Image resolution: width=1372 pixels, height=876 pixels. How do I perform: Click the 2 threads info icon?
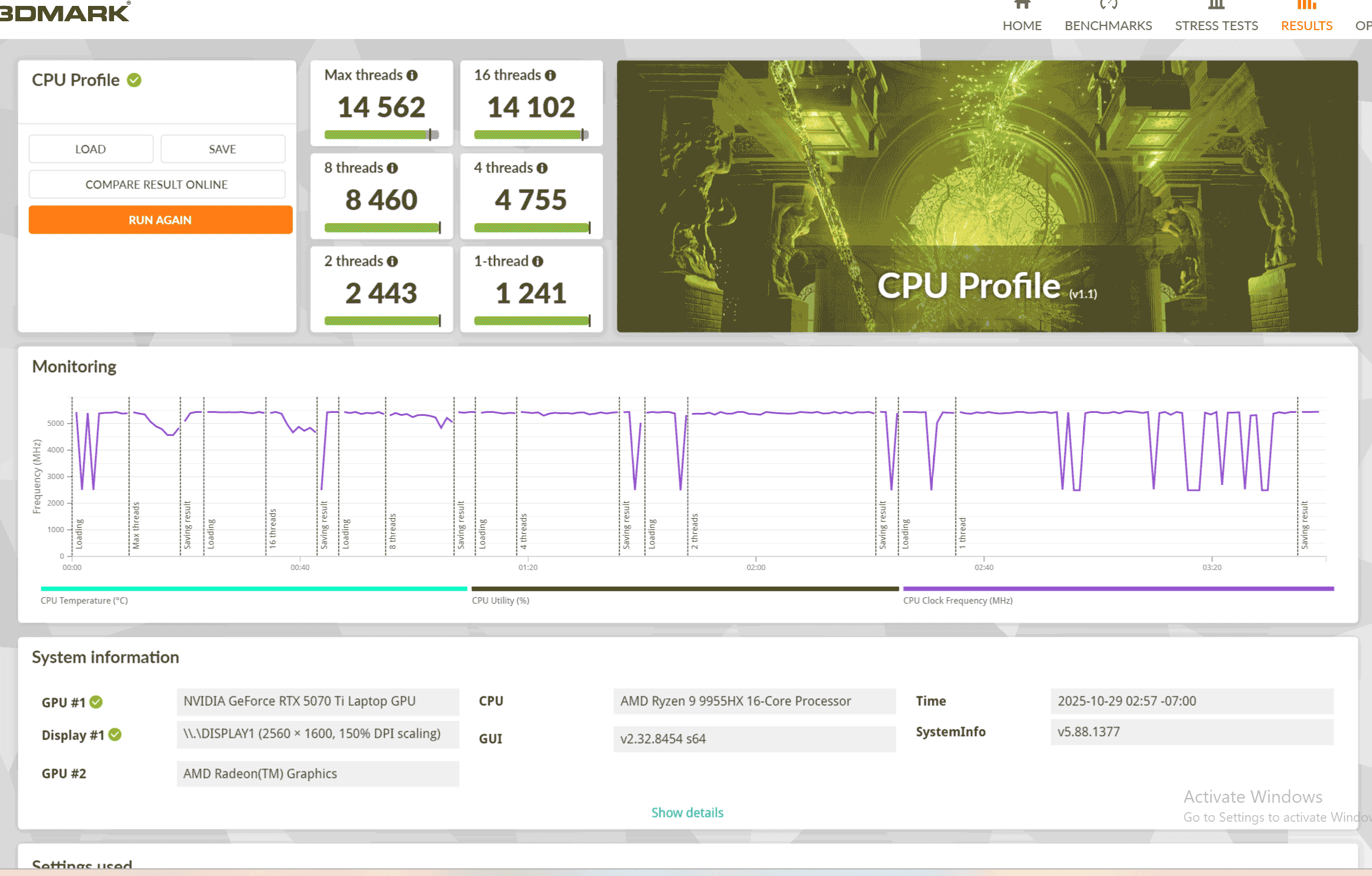tap(392, 262)
